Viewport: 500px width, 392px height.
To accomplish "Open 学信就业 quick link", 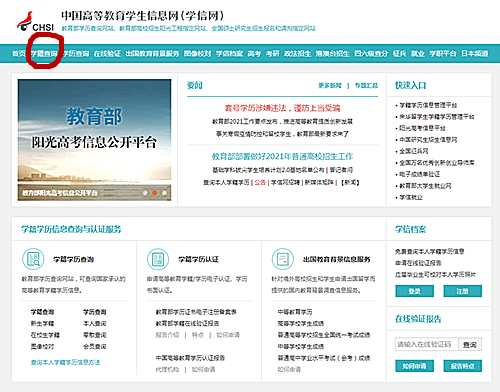I will coord(411,197).
